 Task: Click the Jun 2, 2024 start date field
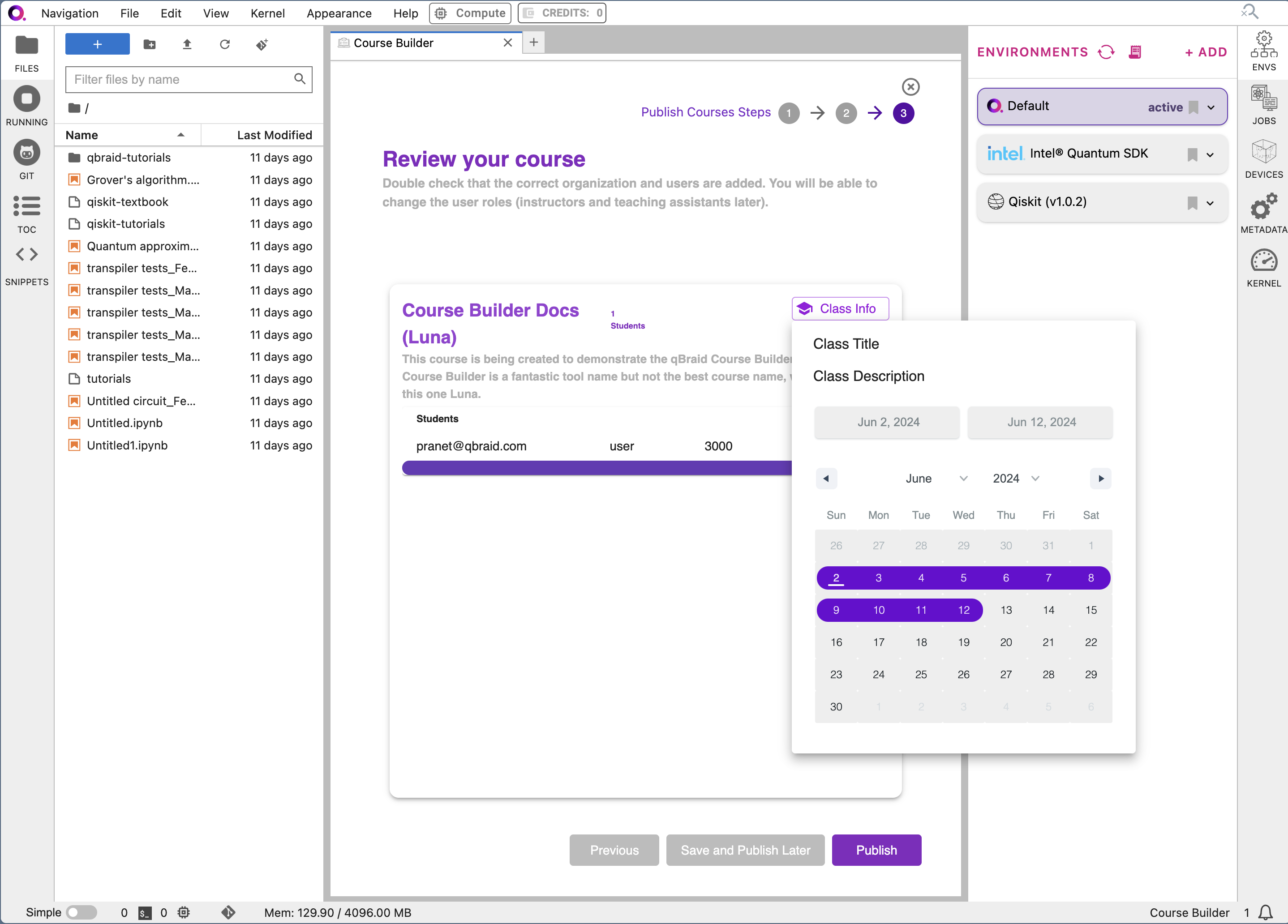[x=886, y=422]
